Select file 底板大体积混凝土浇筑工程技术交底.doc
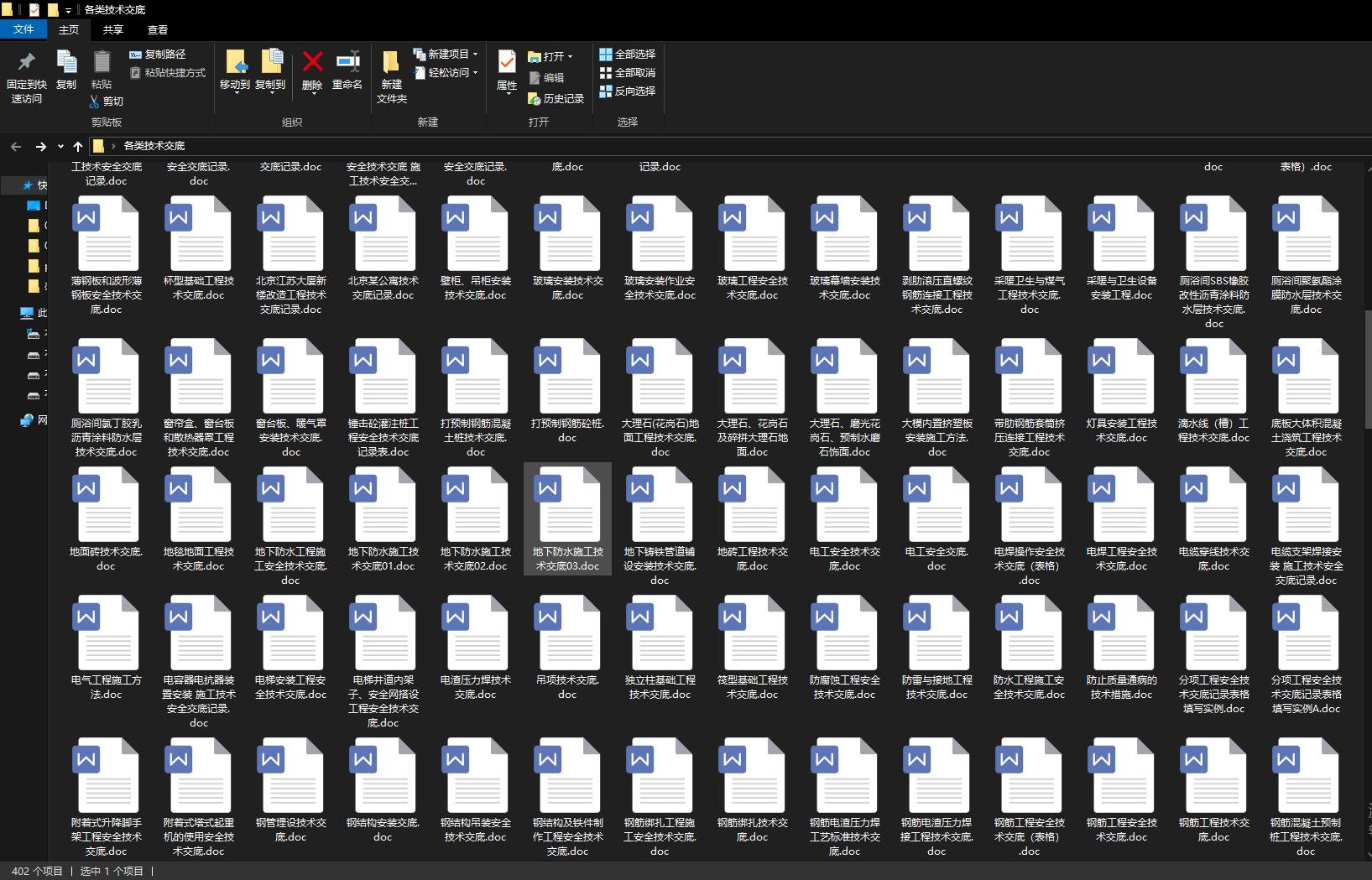1372x880 pixels. (1307, 399)
